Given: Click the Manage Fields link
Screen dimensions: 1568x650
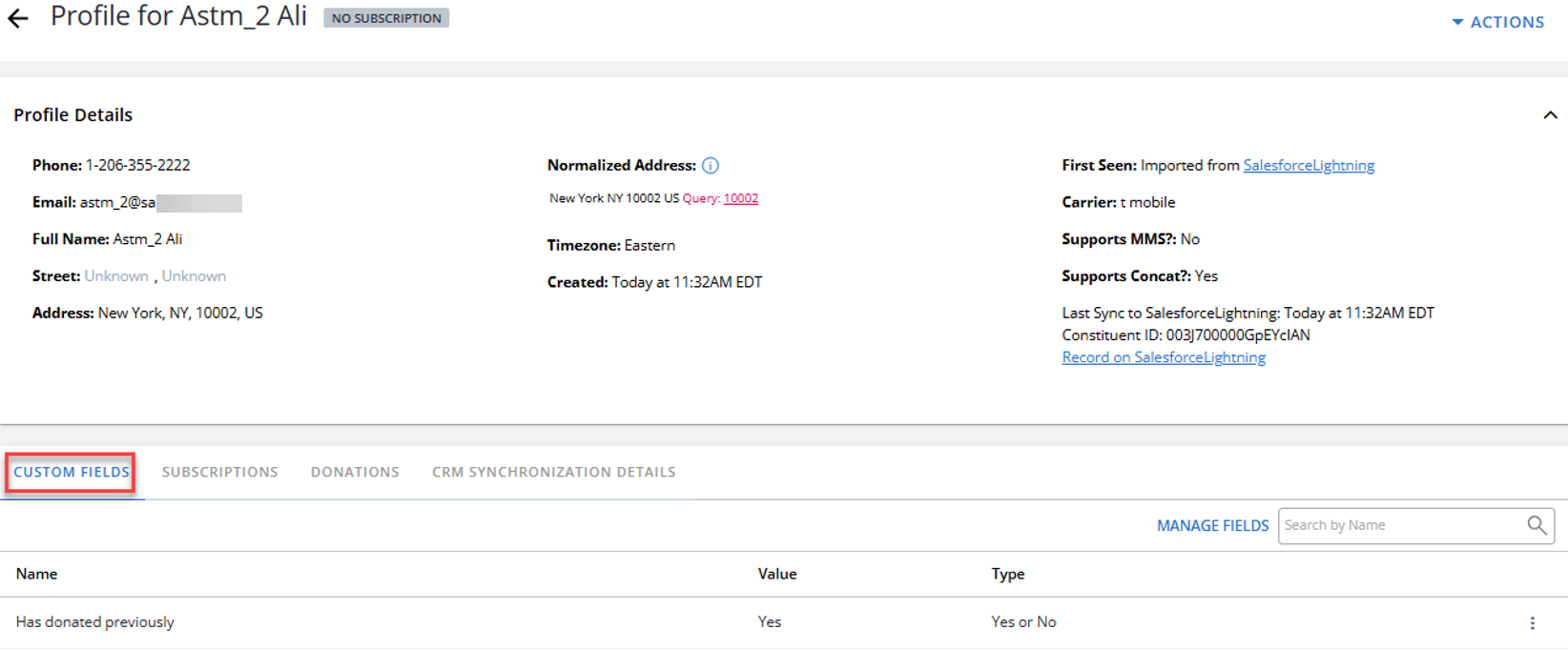Looking at the screenshot, I should pos(1212,525).
